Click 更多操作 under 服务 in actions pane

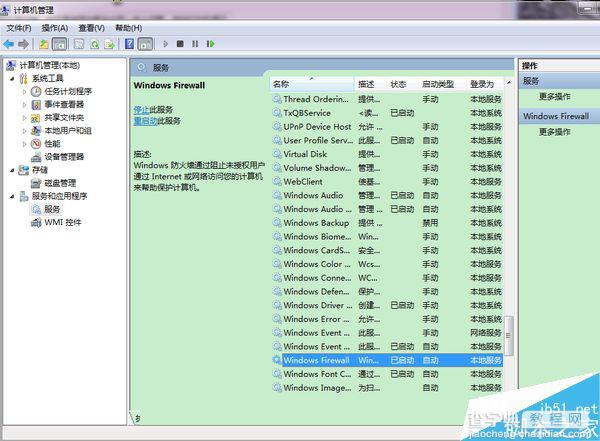[554, 96]
